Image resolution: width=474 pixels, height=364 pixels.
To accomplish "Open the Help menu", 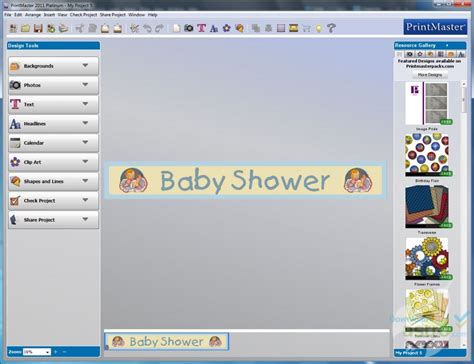I will pyautogui.click(x=152, y=15).
